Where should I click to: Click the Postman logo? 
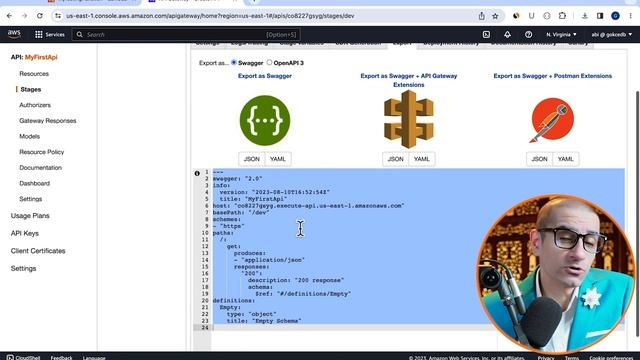[x=552, y=120]
